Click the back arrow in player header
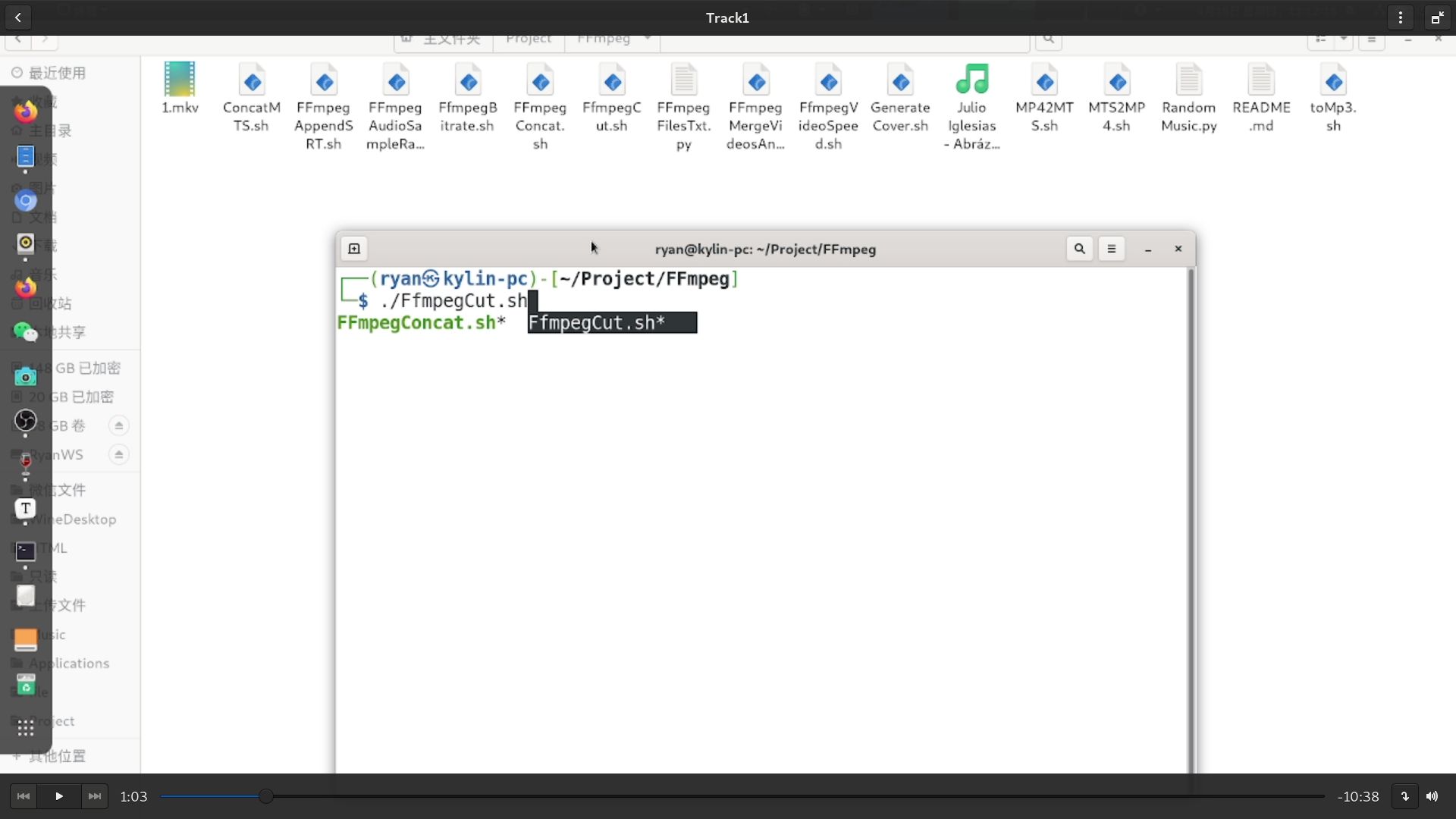The height and width of the screenshot is (819, 1456). (18, 17)
